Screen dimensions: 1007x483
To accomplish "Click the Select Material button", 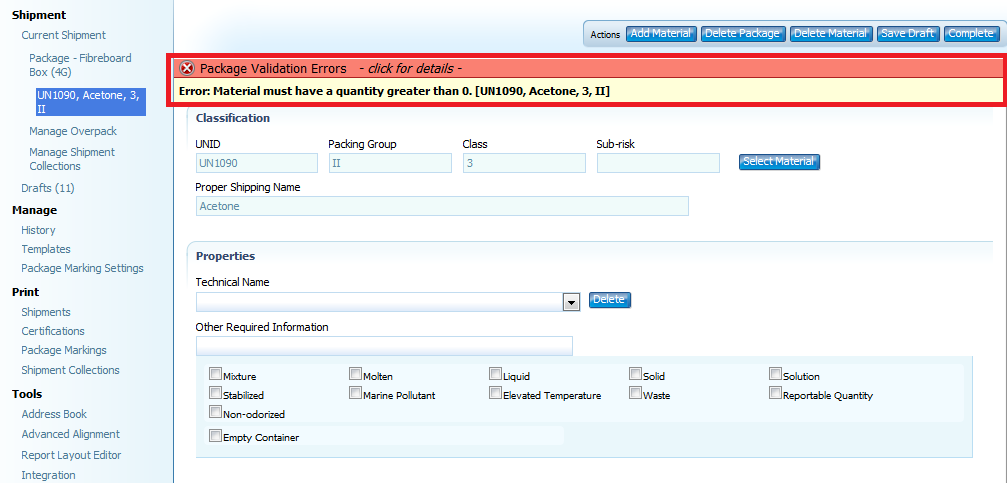I will click(779, 162).
